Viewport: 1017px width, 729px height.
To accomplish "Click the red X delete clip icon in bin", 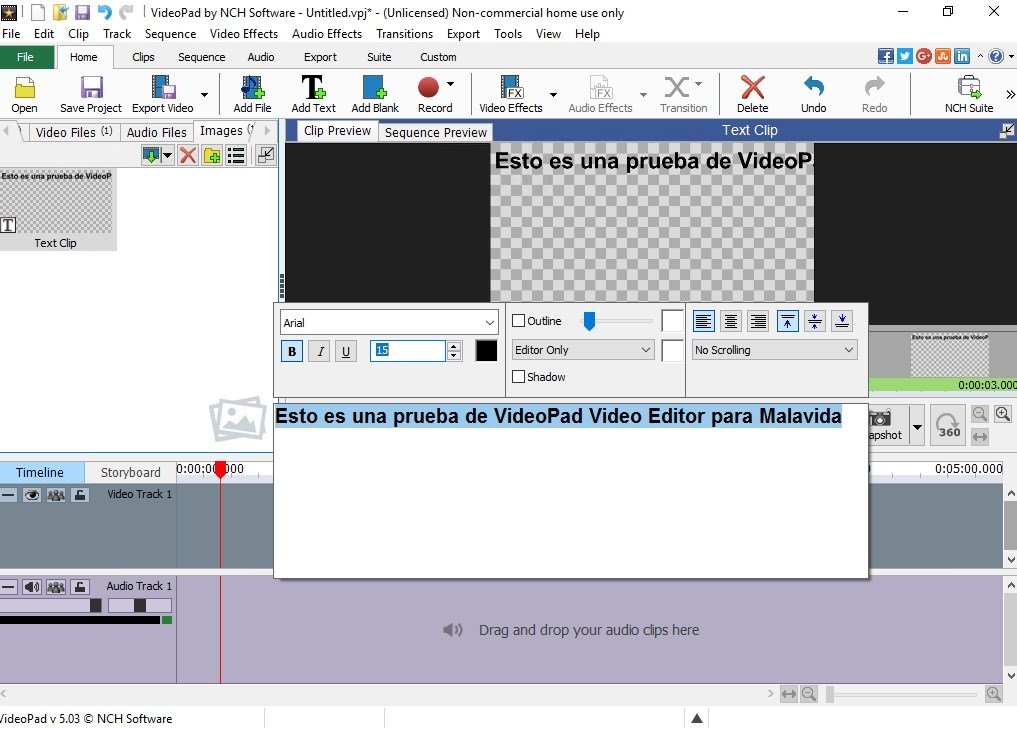I will coord(188,155).
